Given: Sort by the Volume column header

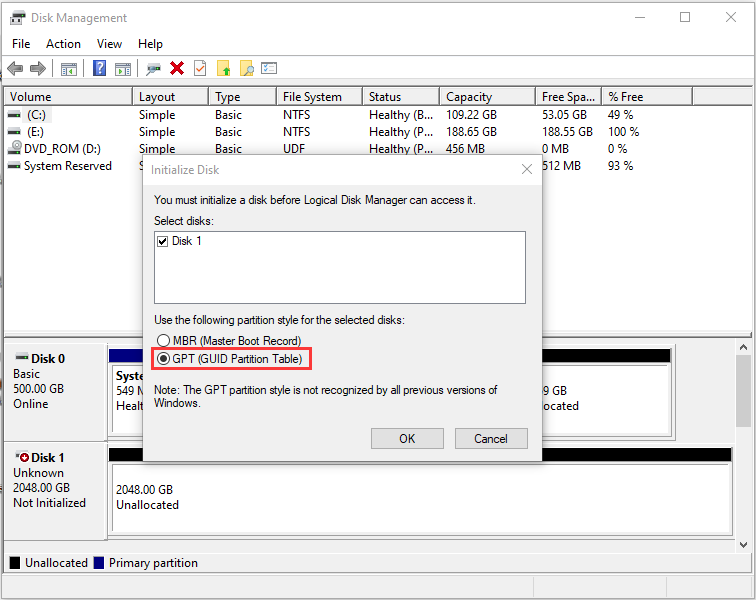Looking at the screenshot, I should (68, 97).
